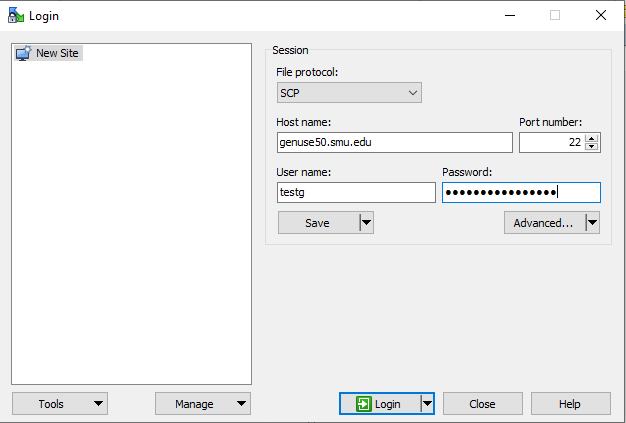Click the Port number field

click(x=550, y=143)
